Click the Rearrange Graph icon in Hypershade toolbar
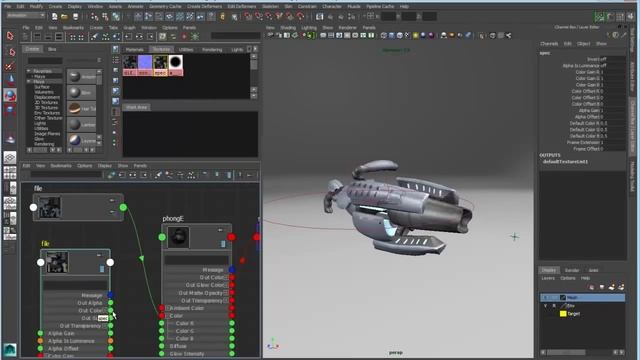The image size is (640, 360). point(105,37)
